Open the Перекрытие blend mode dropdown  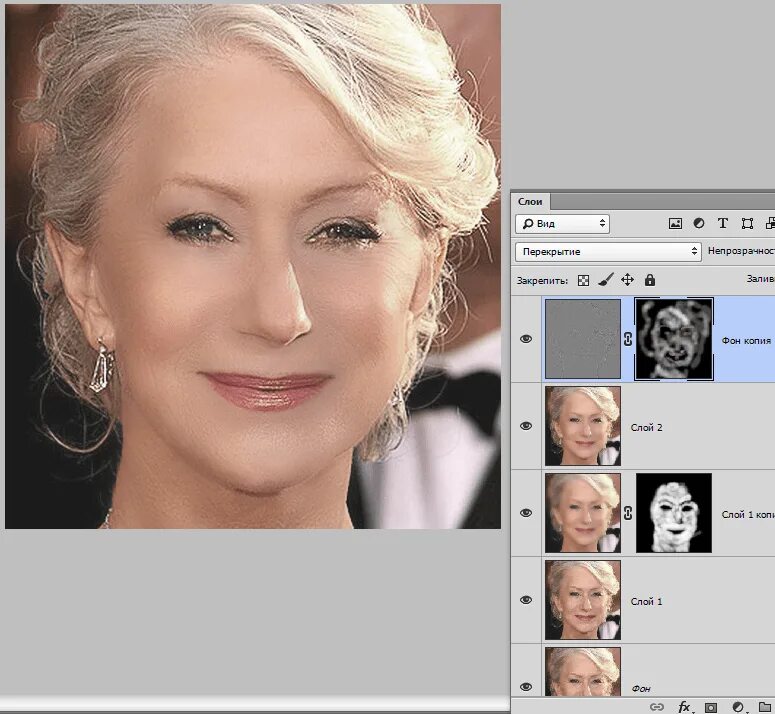(608, 252)
